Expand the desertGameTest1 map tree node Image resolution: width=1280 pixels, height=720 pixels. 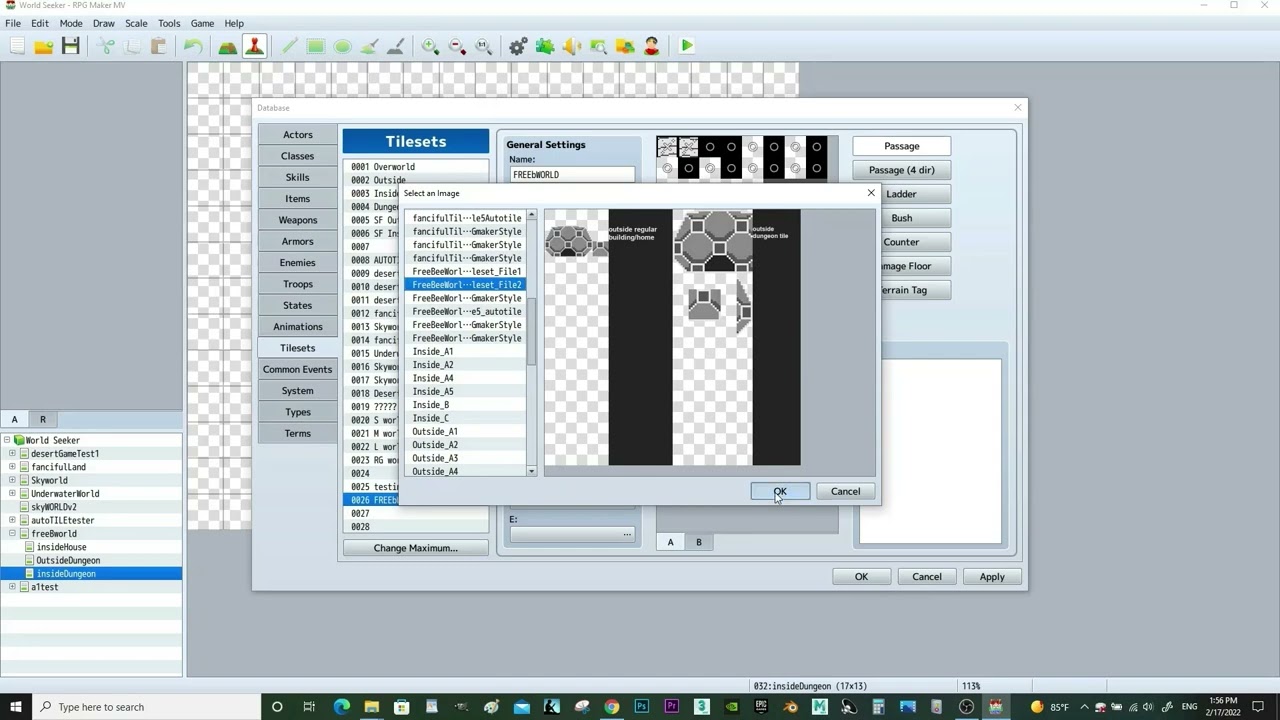coord(12,454)
